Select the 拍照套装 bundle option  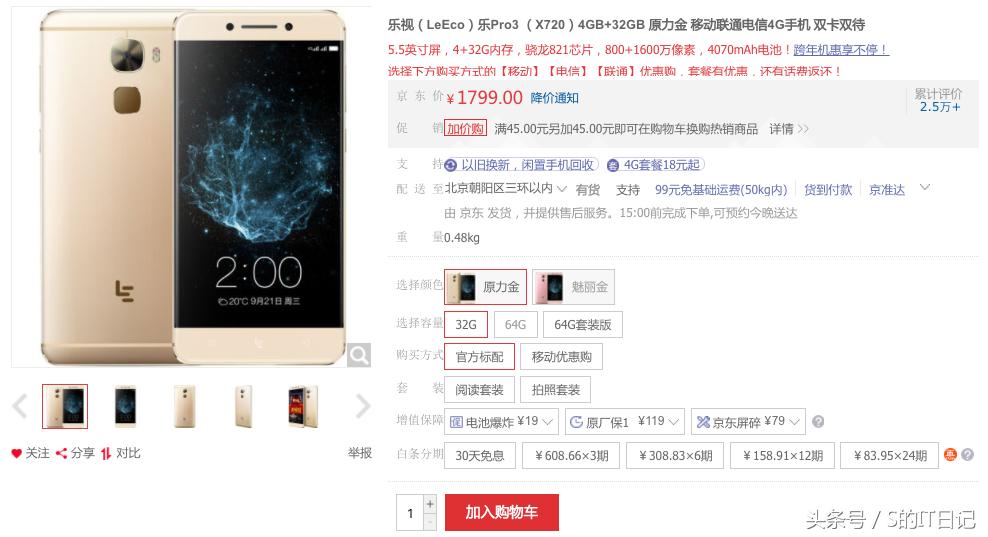click(556, 390)
